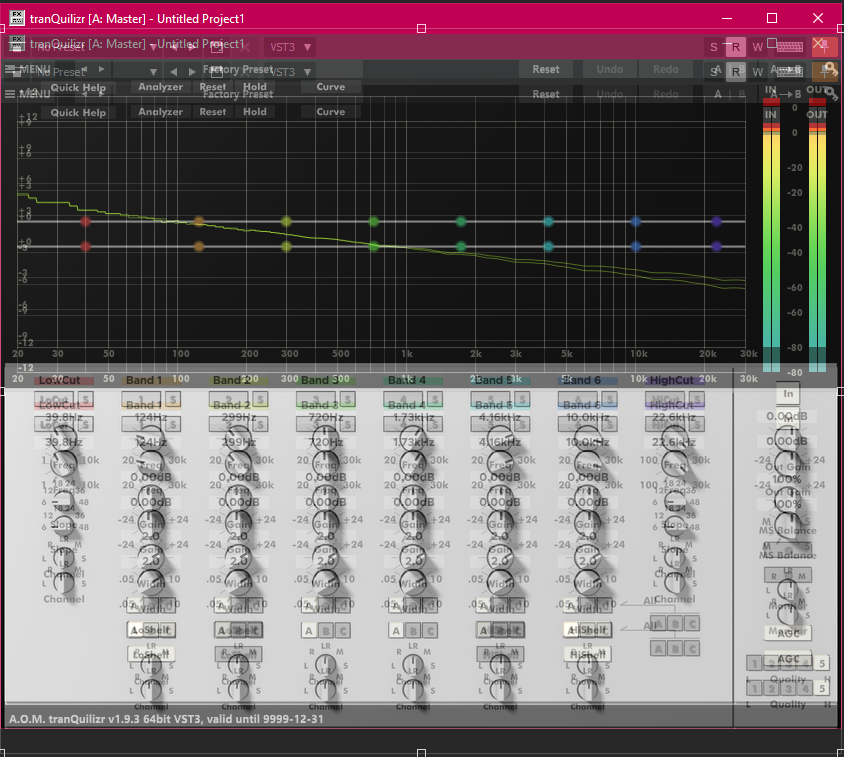
Task: Click the Out Gain knob
Action: (x=789, y=439)
